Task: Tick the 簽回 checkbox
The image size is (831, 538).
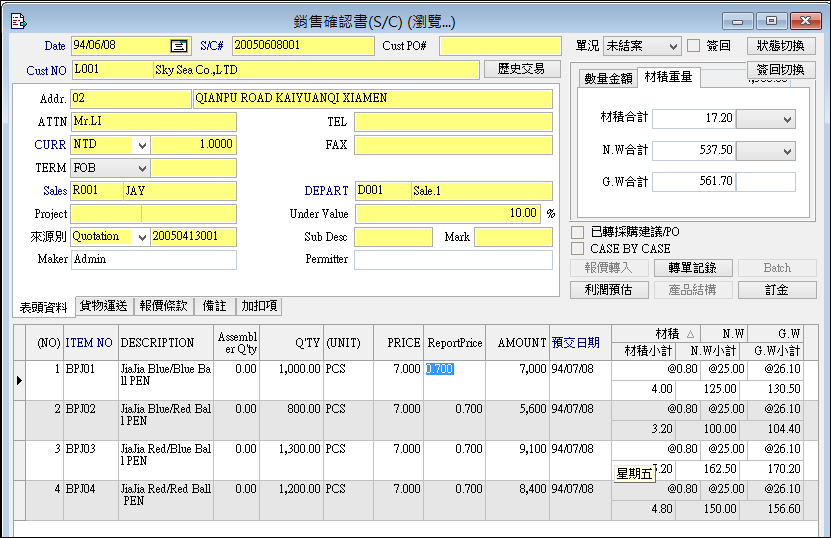Action: [694, 46]
